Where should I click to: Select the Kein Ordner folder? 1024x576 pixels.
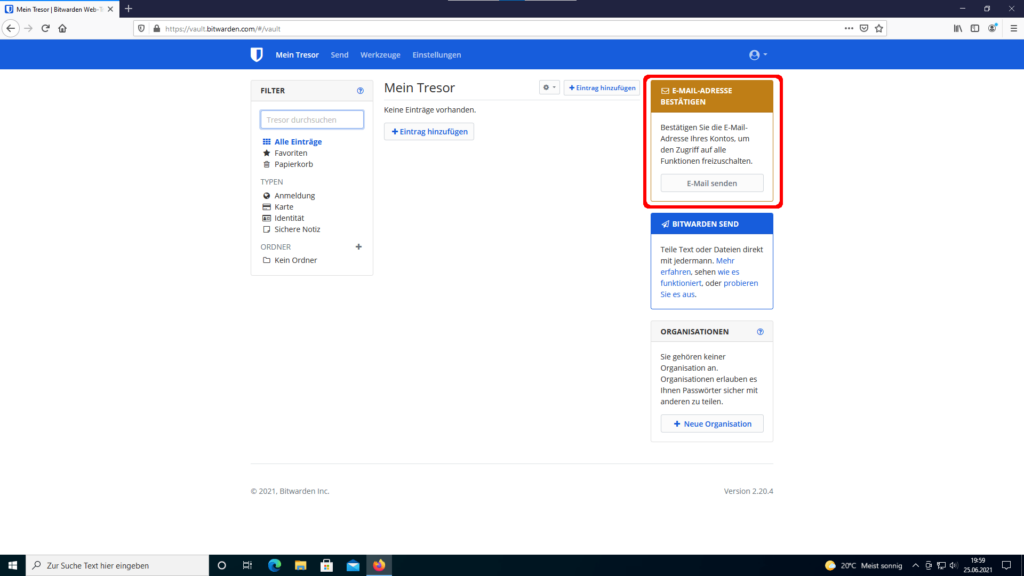coord(295,260)
